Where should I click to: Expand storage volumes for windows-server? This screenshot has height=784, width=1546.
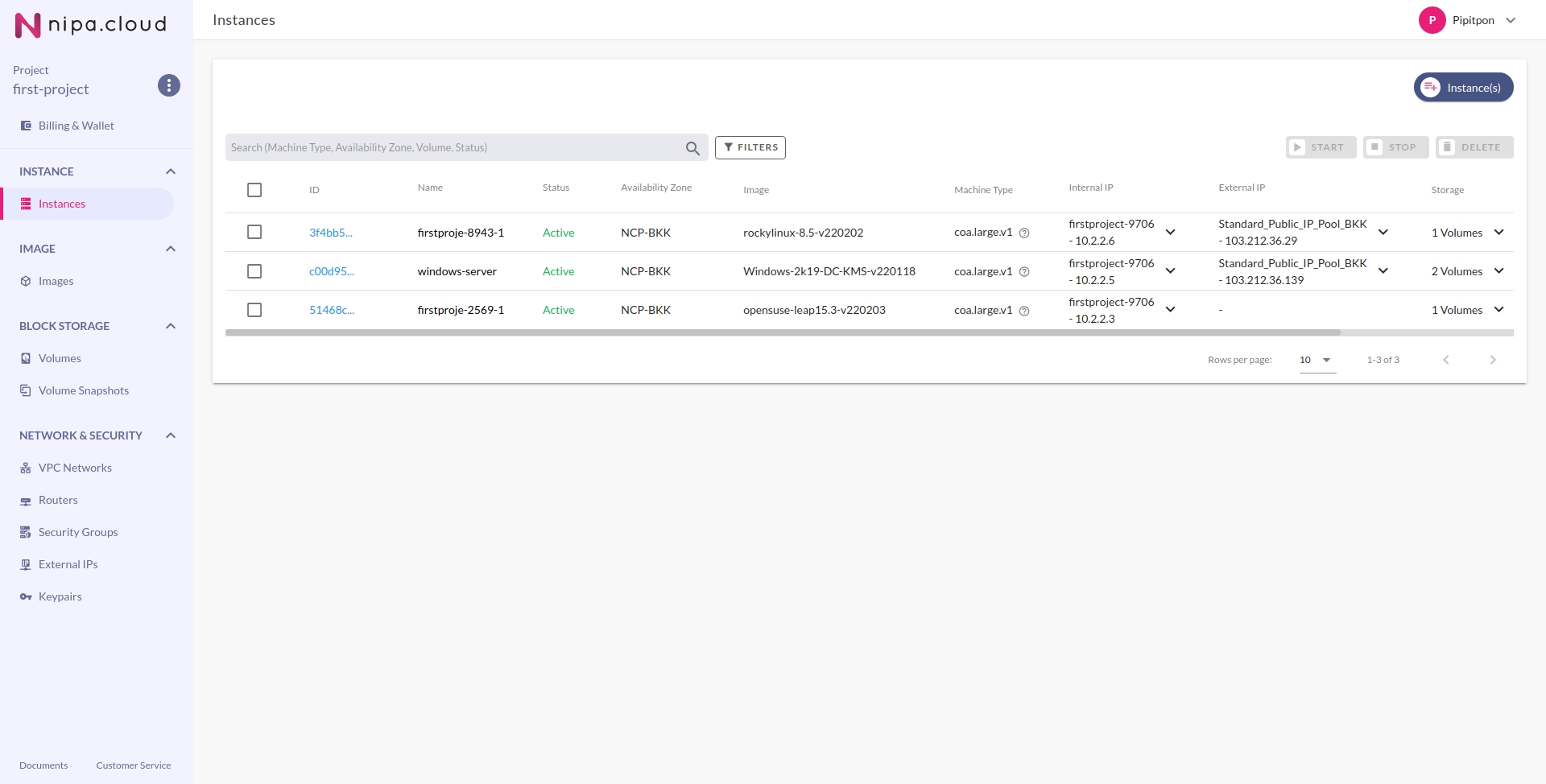(1498, 271)
